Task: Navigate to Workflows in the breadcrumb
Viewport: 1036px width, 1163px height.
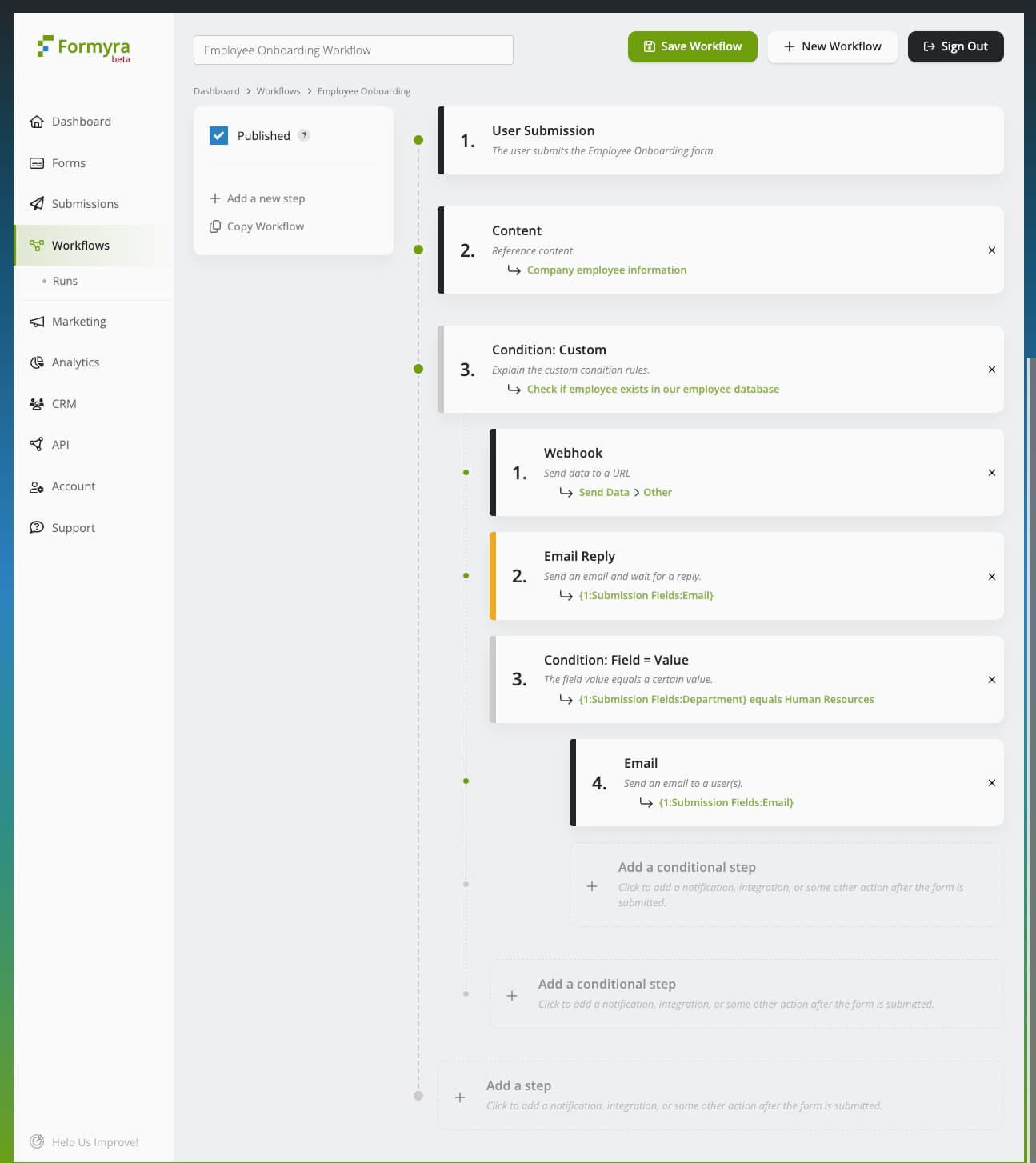Action: pos(278,90)
